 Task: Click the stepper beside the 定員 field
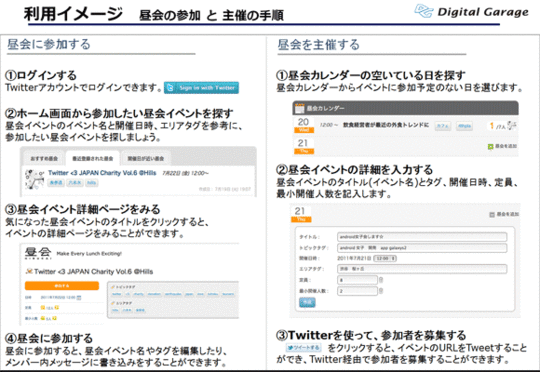tap(381, 280)
